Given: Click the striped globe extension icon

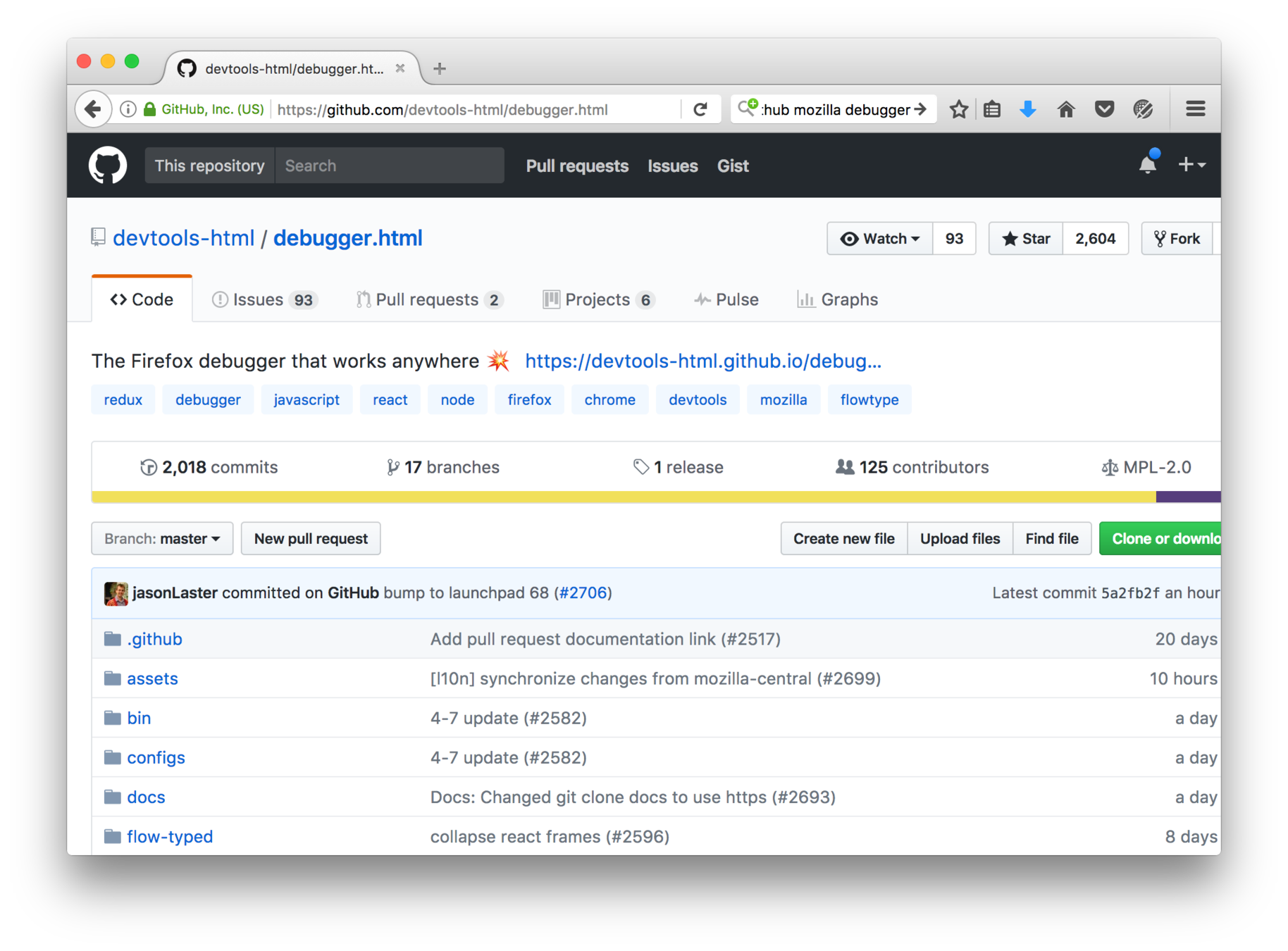Looking at the screenshot, I should 1143,109.
